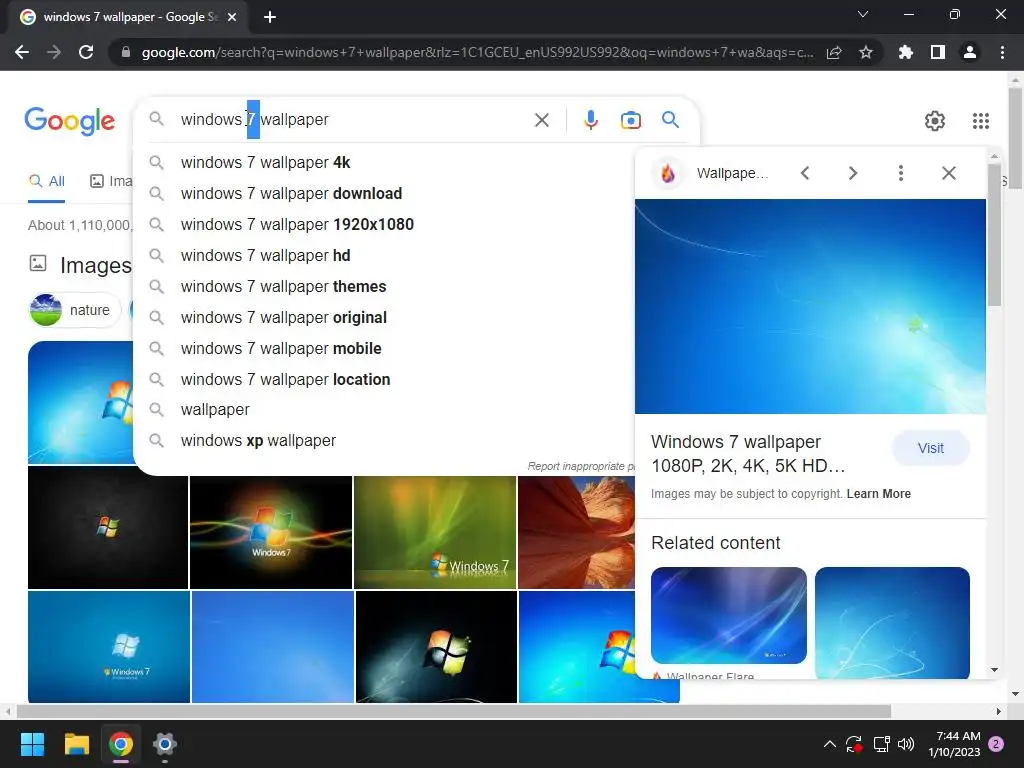Go to next image in preview panel

(x=853, y=173)
